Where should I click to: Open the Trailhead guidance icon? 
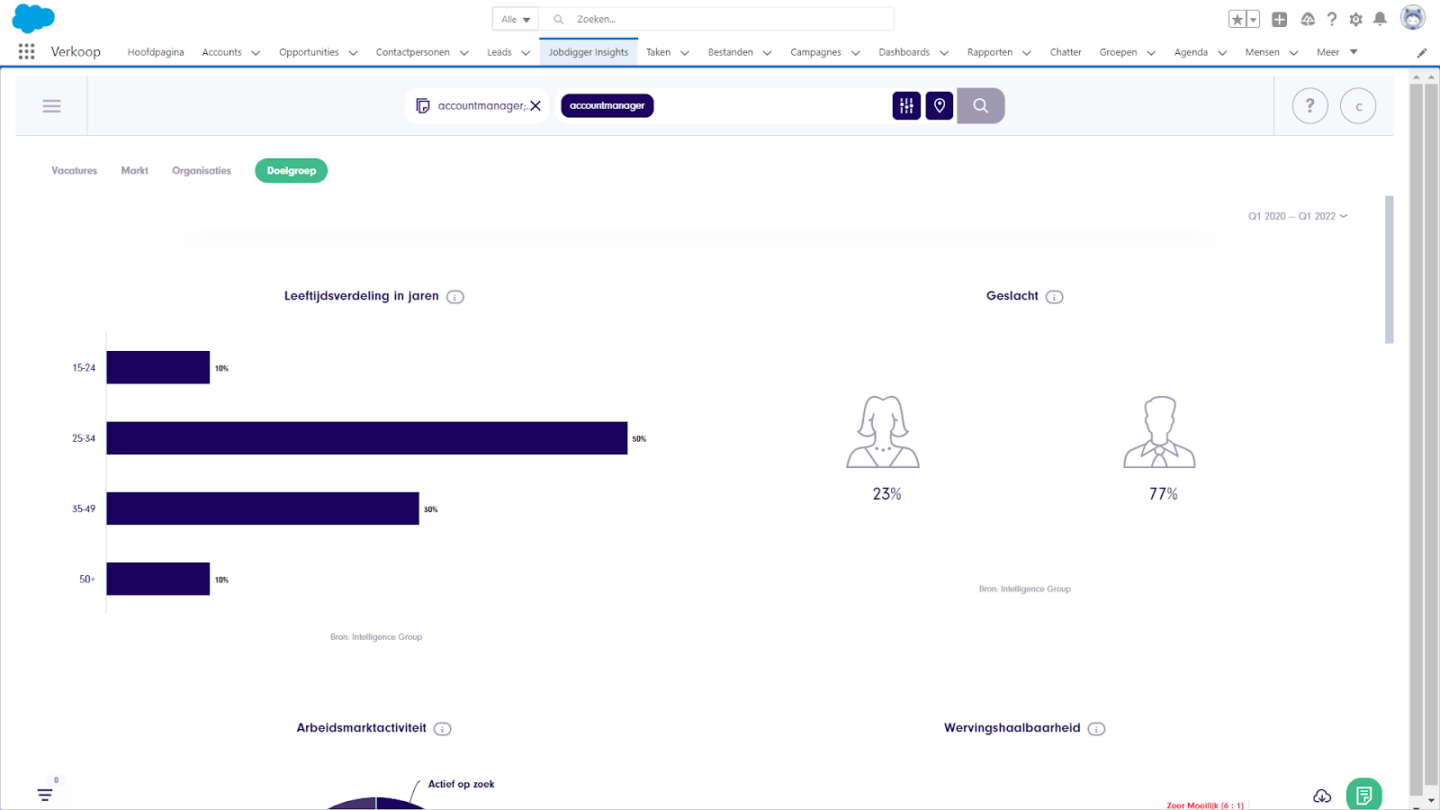[1307, 19]
